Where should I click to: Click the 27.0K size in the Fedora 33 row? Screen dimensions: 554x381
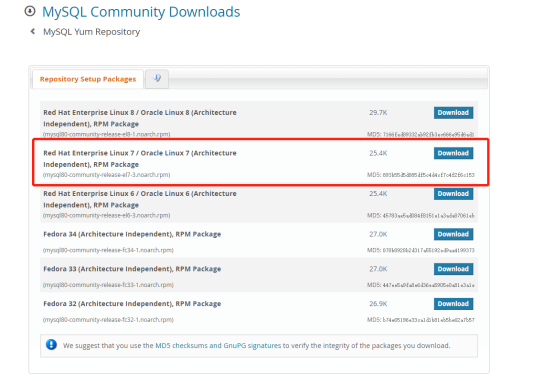[378, 269]
